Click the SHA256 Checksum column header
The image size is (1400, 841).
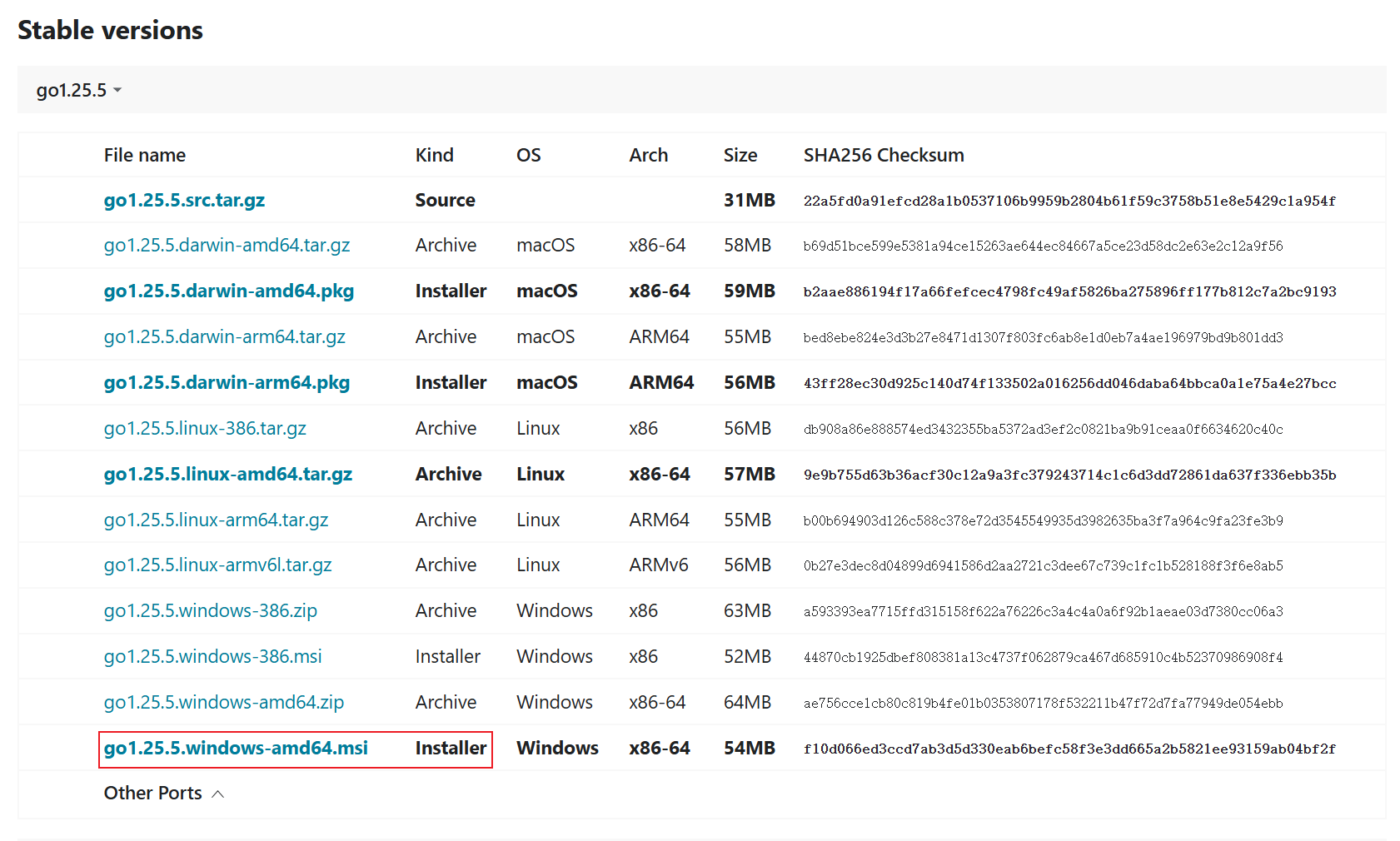(x=883, y=156)
